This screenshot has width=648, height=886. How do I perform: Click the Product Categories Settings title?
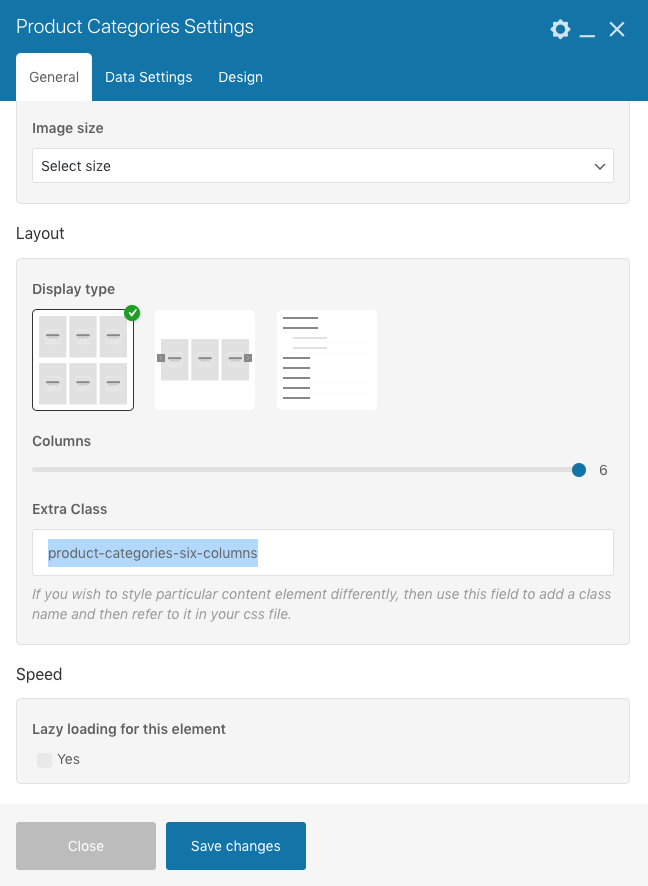tap(135, 27)
